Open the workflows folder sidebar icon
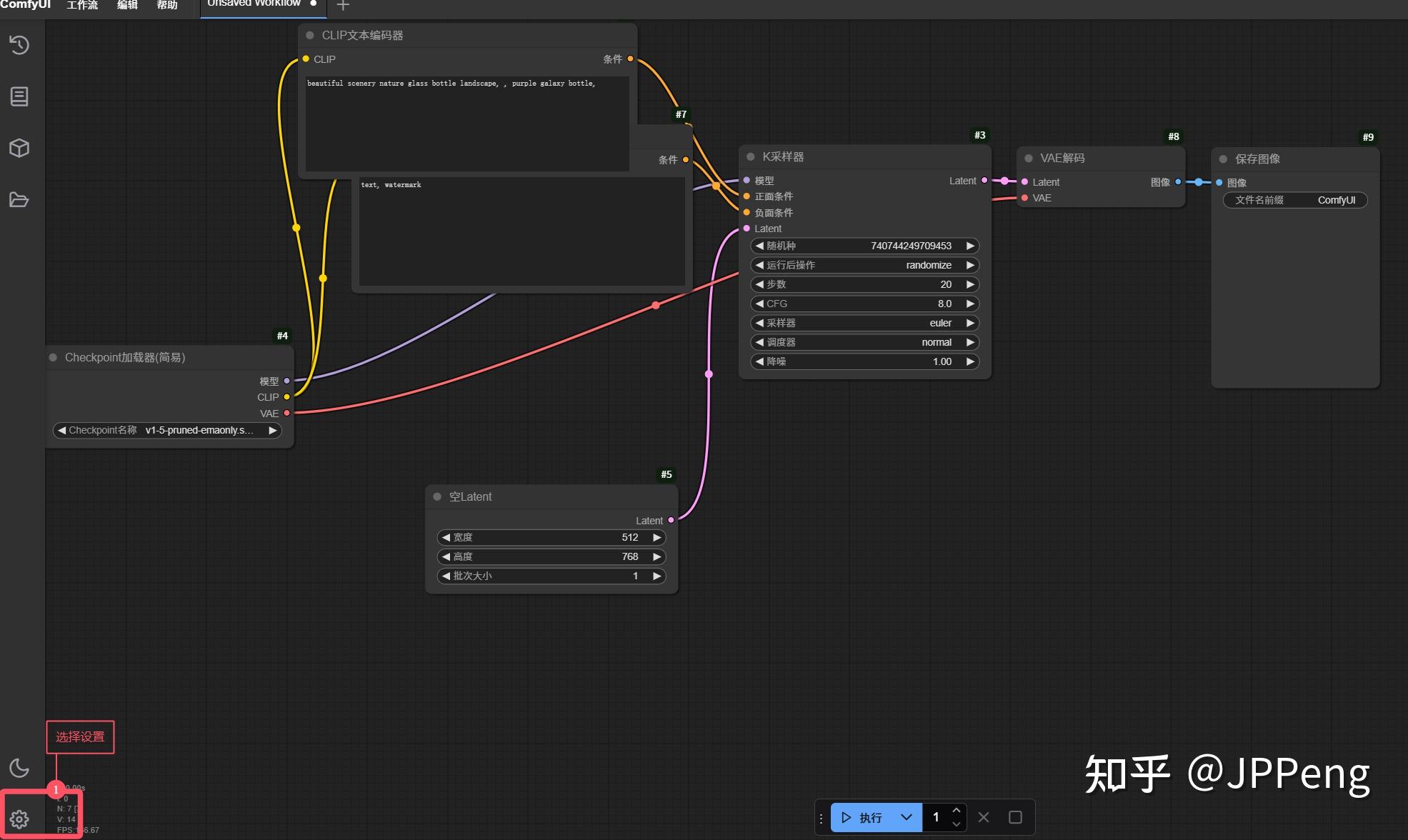 coord(19,199)
